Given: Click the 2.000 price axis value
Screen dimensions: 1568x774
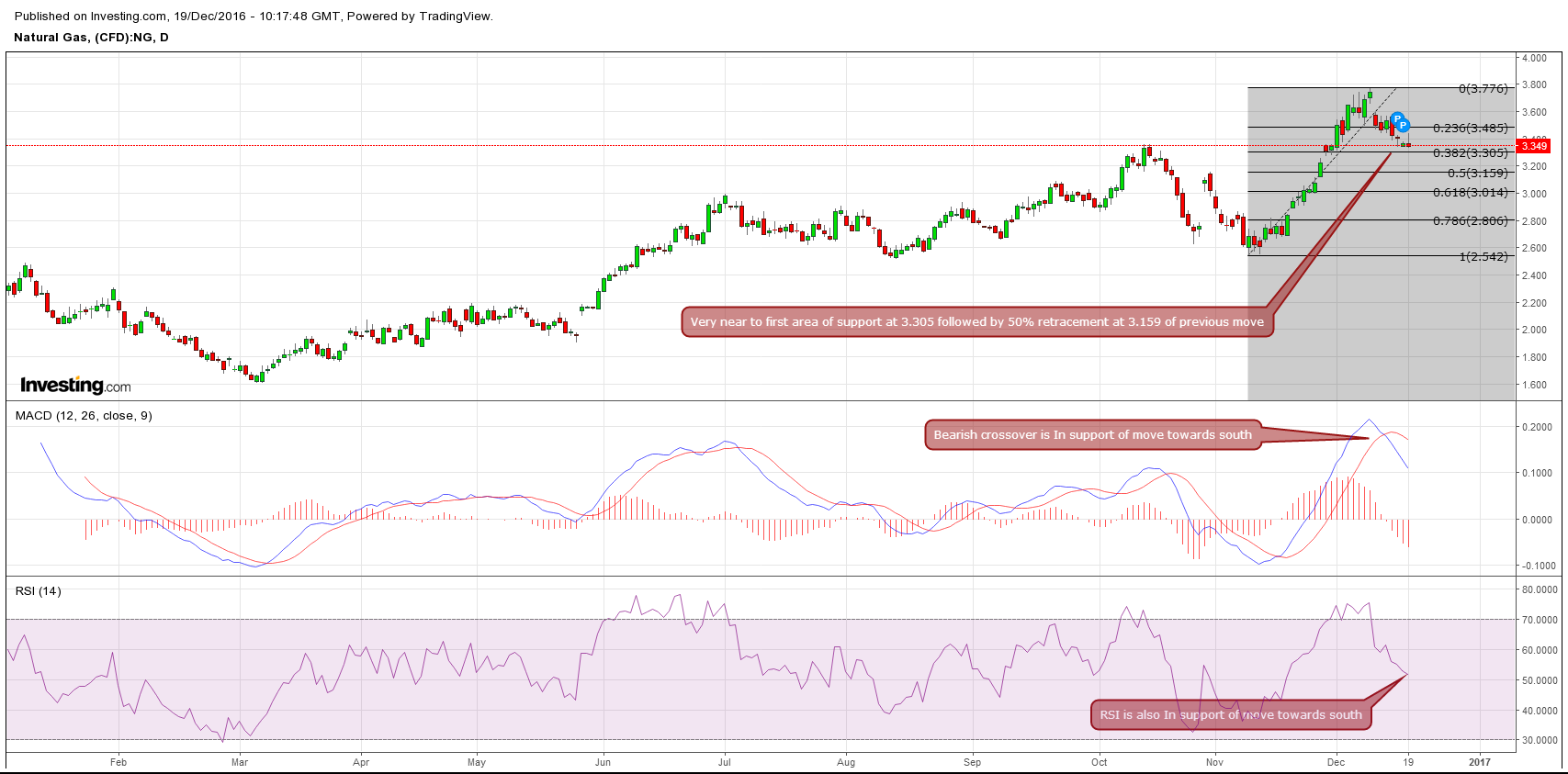Looking at the screenshot, I should pos(1534,330).
